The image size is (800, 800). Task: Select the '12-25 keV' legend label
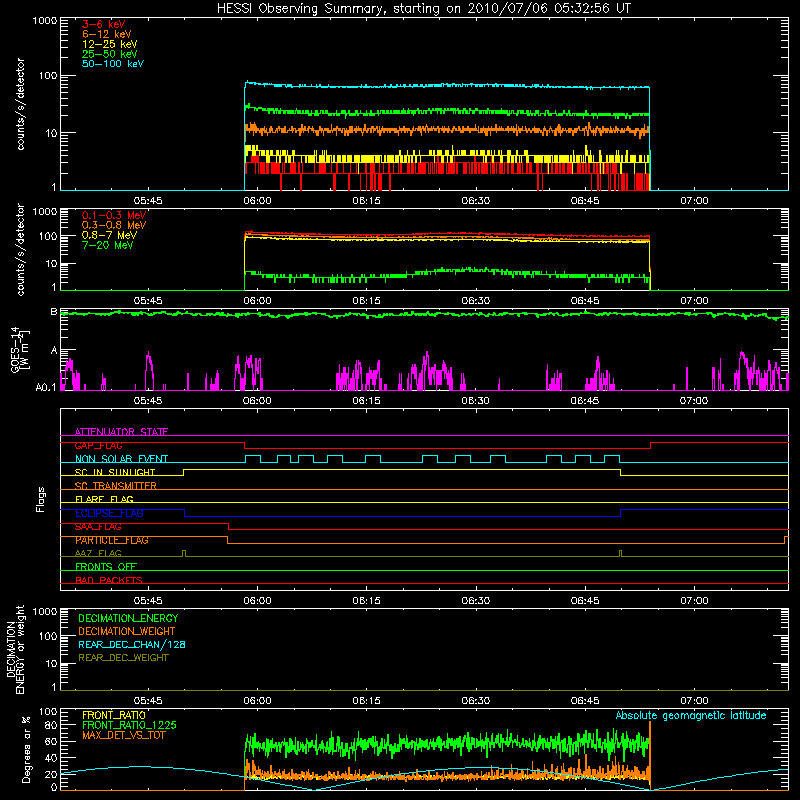click(110, 44)
